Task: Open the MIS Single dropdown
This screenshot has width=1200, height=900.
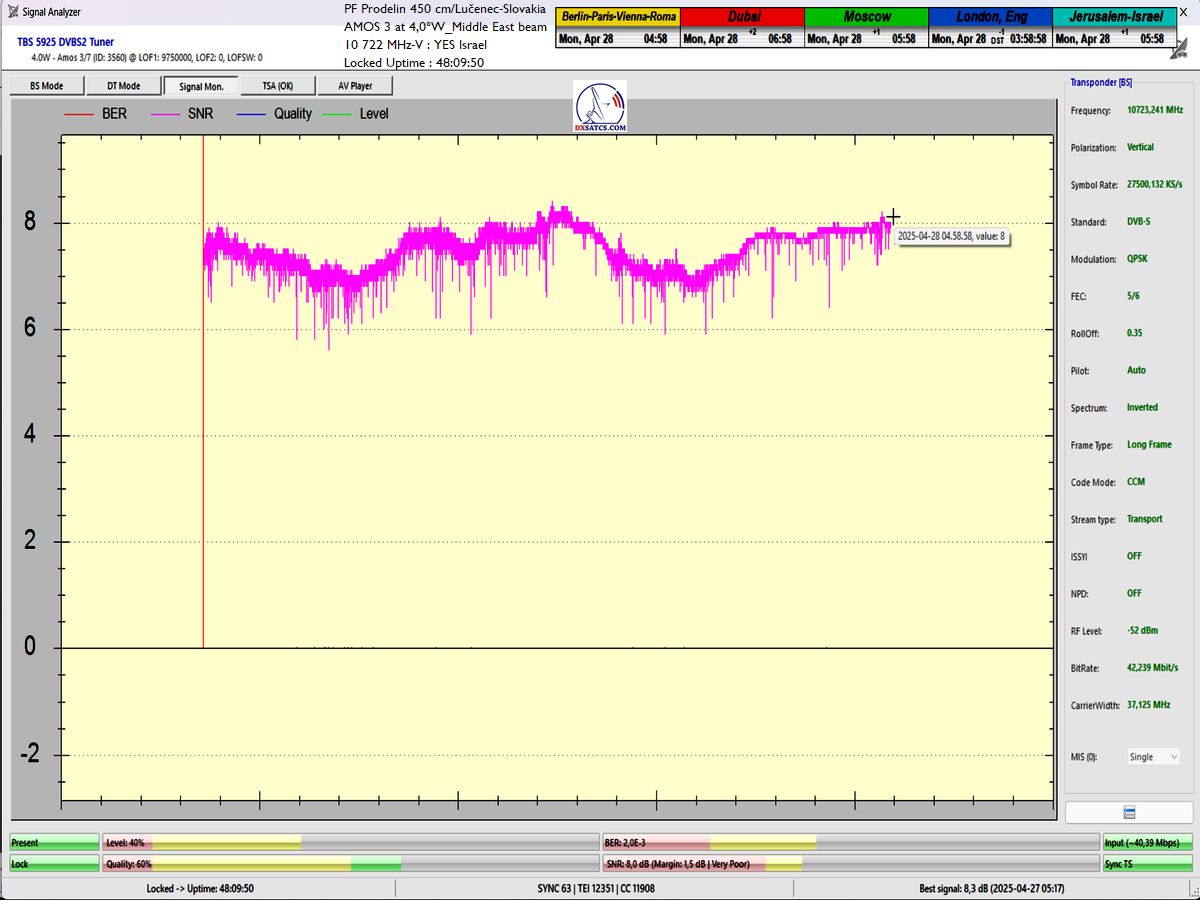Action: coord(1153,757)
